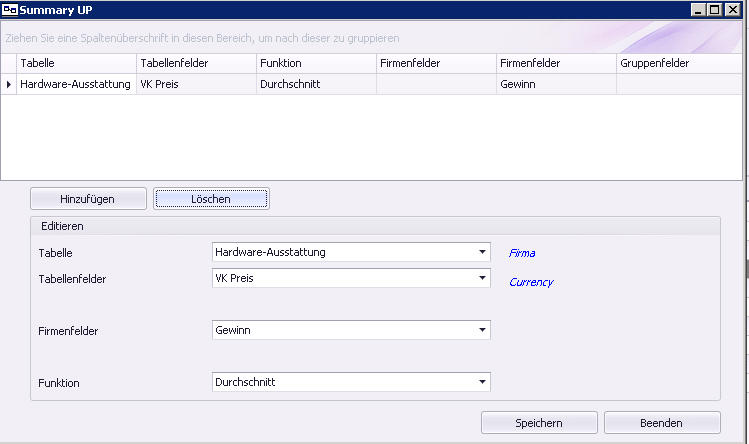This screenshot has width=749, height=444.
Task: Click the Beenden button
Action: 662,423
